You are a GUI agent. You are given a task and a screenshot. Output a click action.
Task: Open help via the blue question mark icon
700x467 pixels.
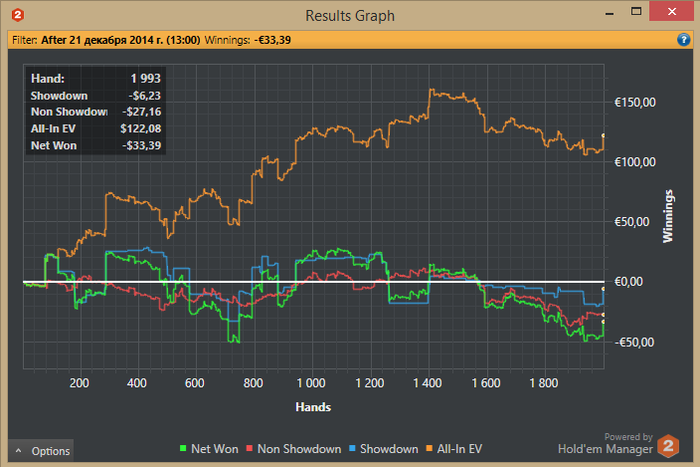tap(683, 40)
